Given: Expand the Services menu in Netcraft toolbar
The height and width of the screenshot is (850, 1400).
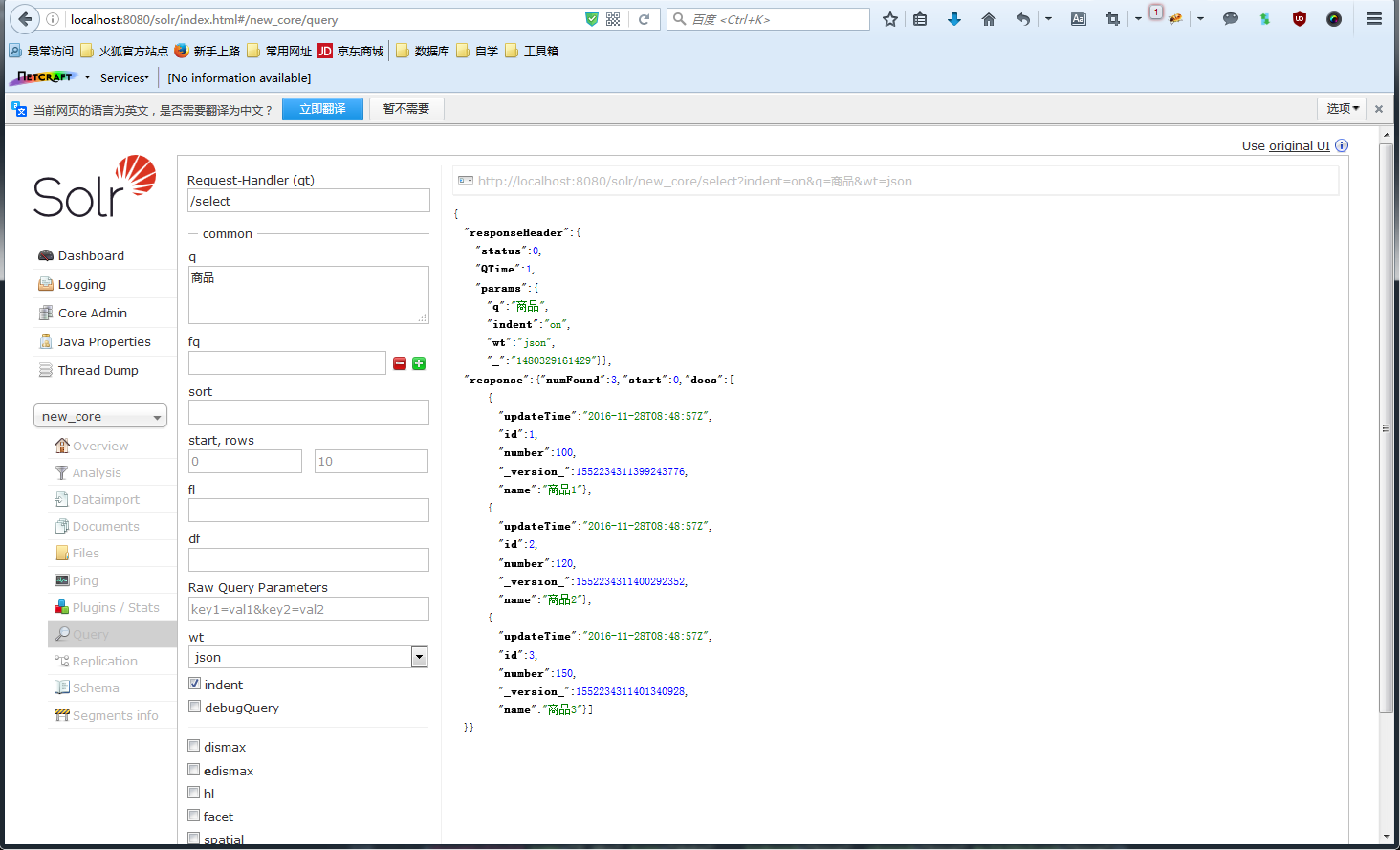Looking at the screenshot, I should (124, 78).
